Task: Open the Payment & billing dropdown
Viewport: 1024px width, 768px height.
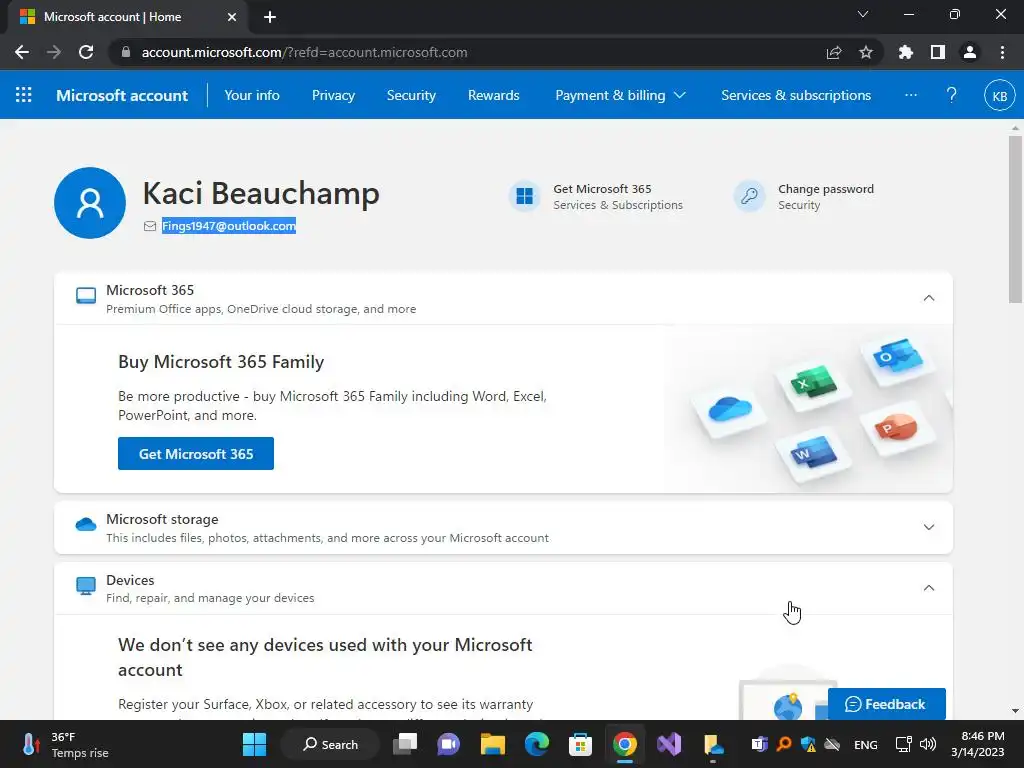Action: click(x=620, y=95)
